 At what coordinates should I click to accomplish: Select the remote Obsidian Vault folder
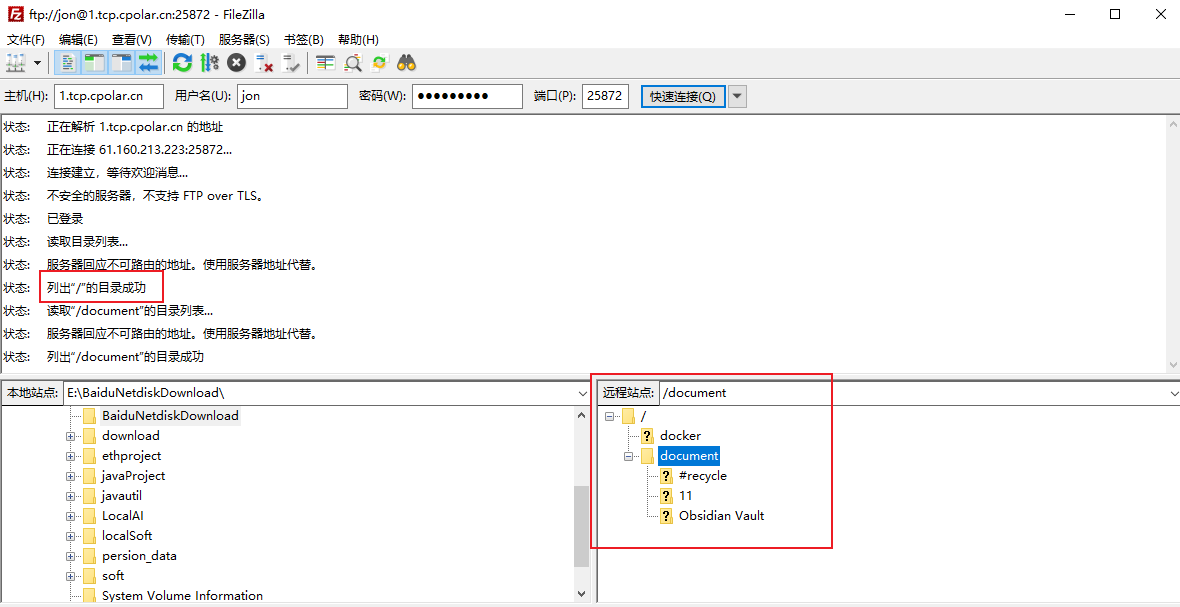point(722,516)
